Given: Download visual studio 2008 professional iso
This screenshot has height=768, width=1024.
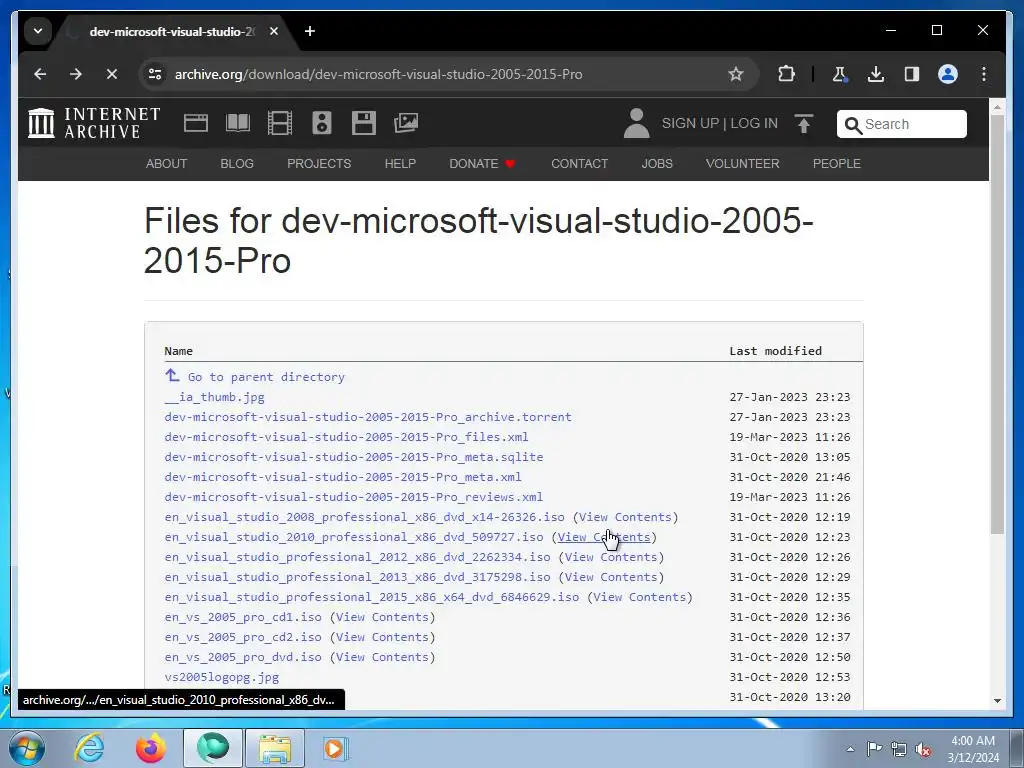Looking at the screenshot, I should pyautogui.click(x=364, y=517).
